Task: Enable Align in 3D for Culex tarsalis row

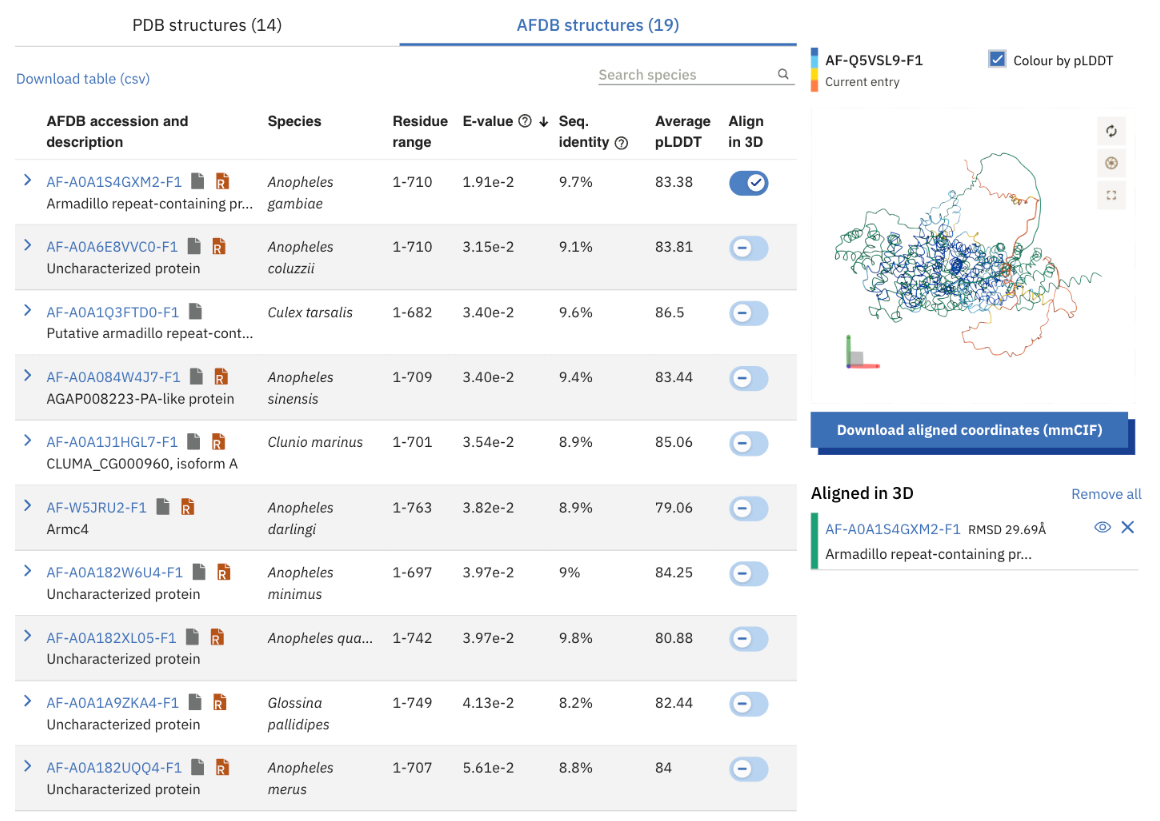Action: coord(748,313)
